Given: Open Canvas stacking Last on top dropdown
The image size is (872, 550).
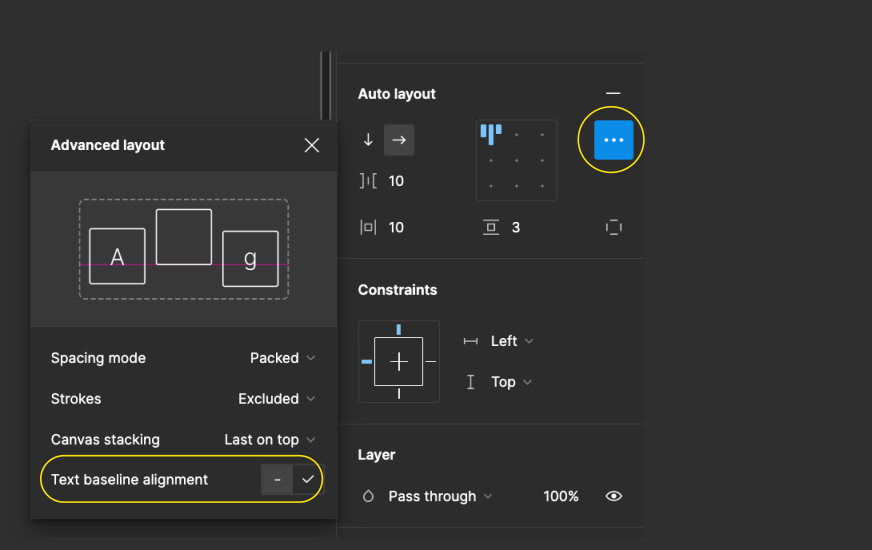Looking at the screenshot, I should (x=270, y=440).
